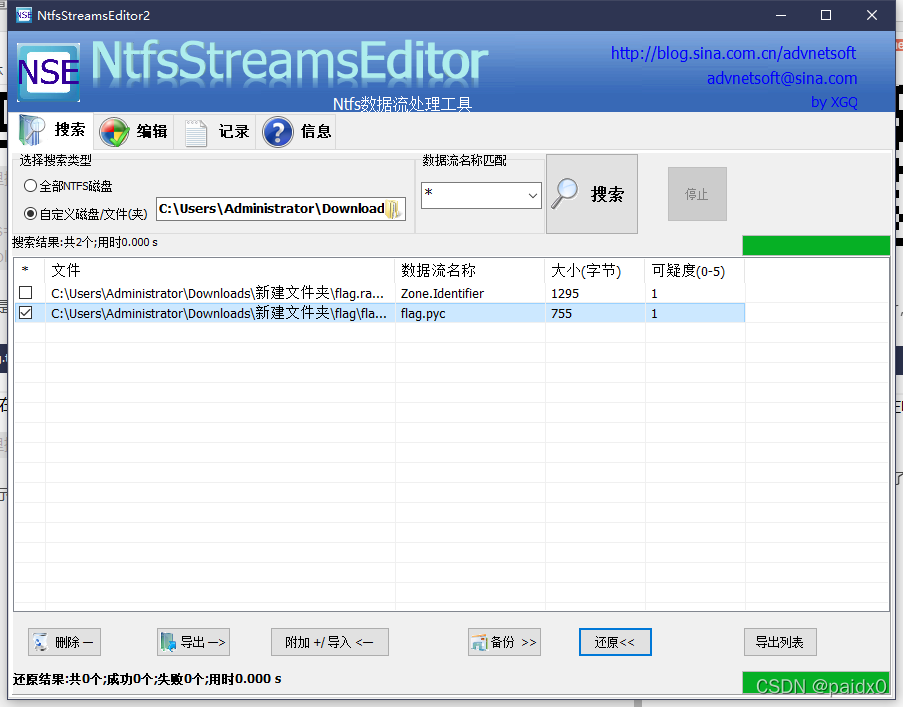Sort by 数据流名称 column header
The image size is (903, 707).
[x=470, y=271]
